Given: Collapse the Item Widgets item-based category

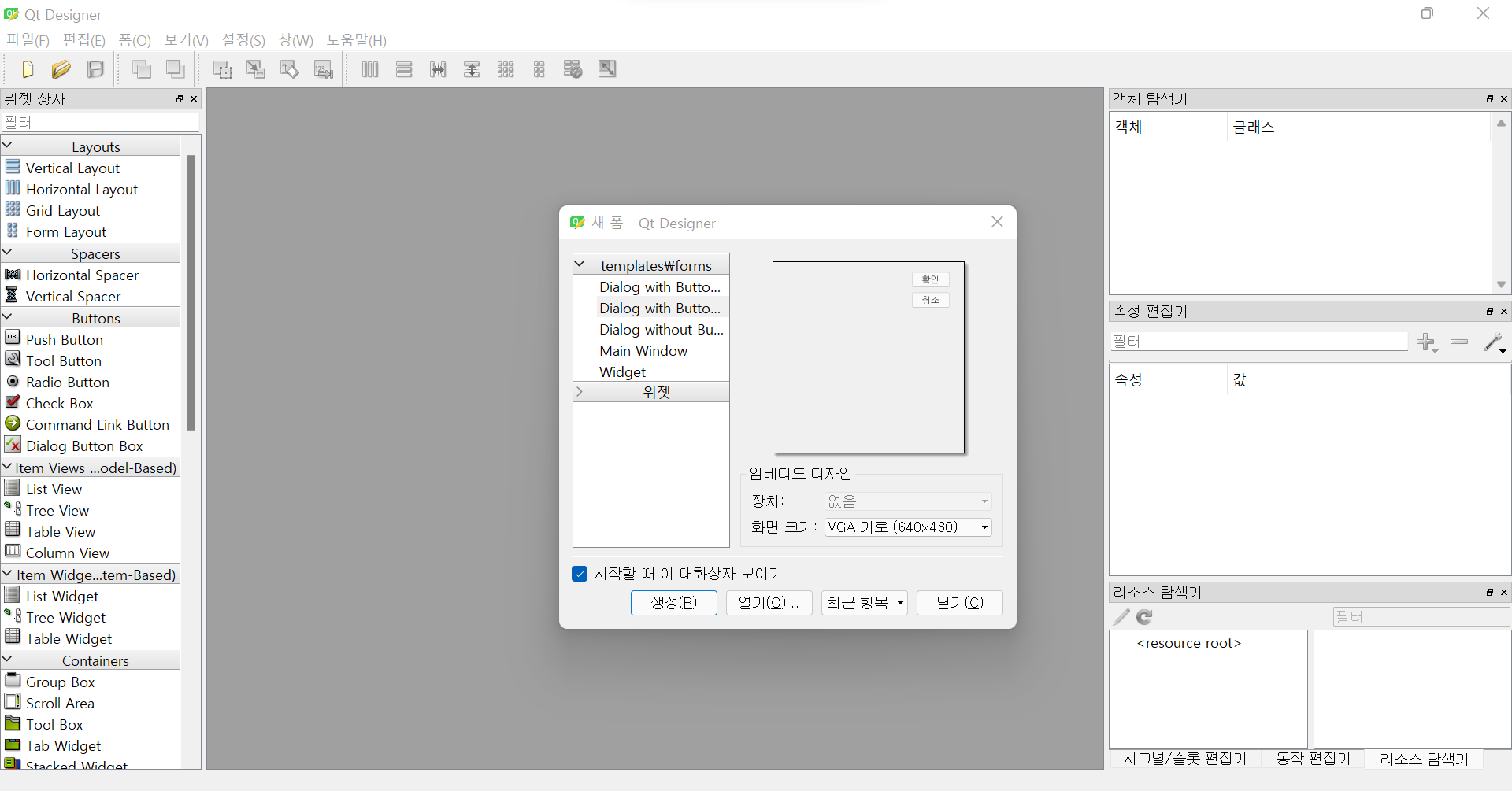Looking at the screenshot, I should coord(8,574).
